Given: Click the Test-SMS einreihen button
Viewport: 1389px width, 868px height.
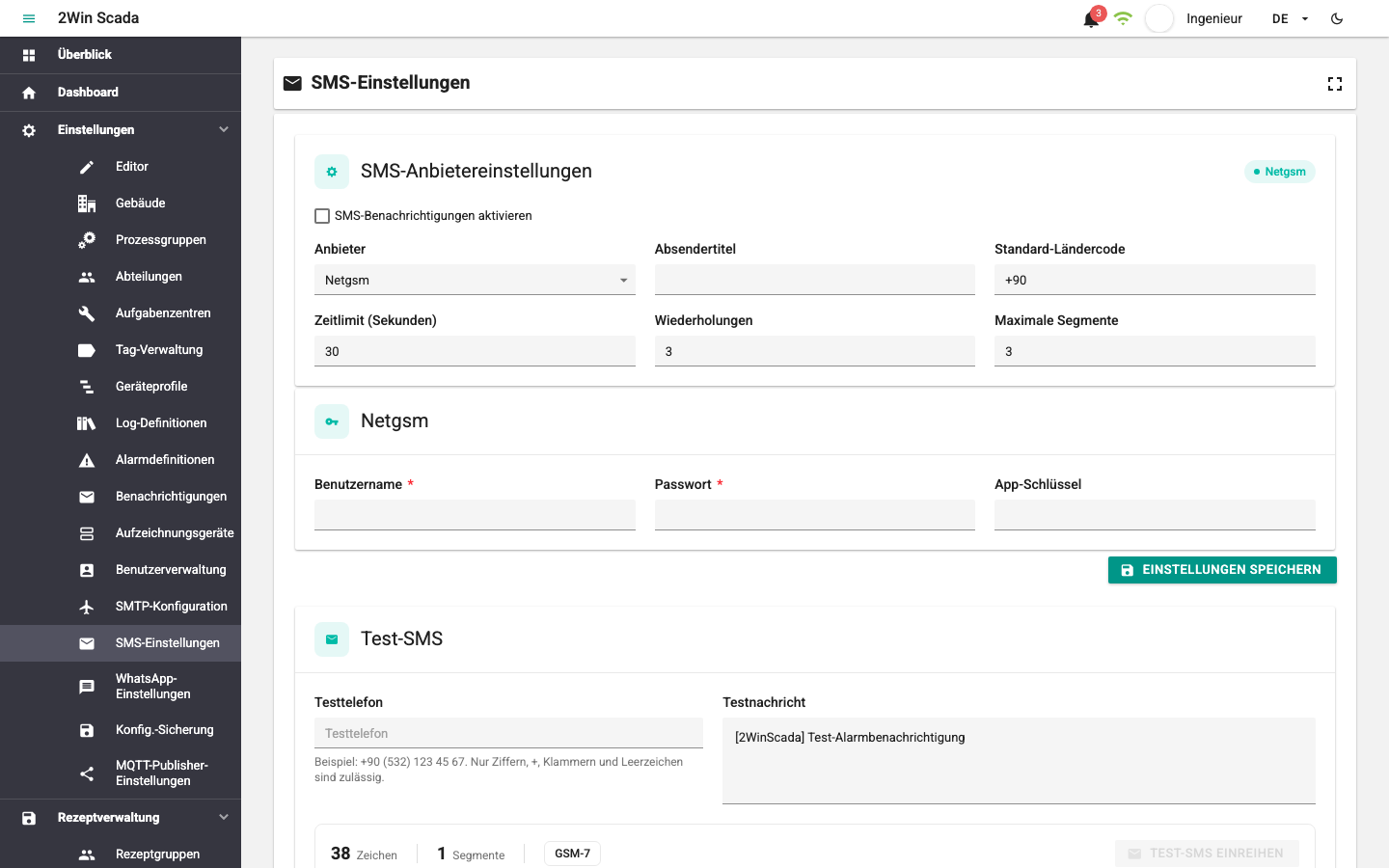Looking at the screenshot, I should point(1207,854).
